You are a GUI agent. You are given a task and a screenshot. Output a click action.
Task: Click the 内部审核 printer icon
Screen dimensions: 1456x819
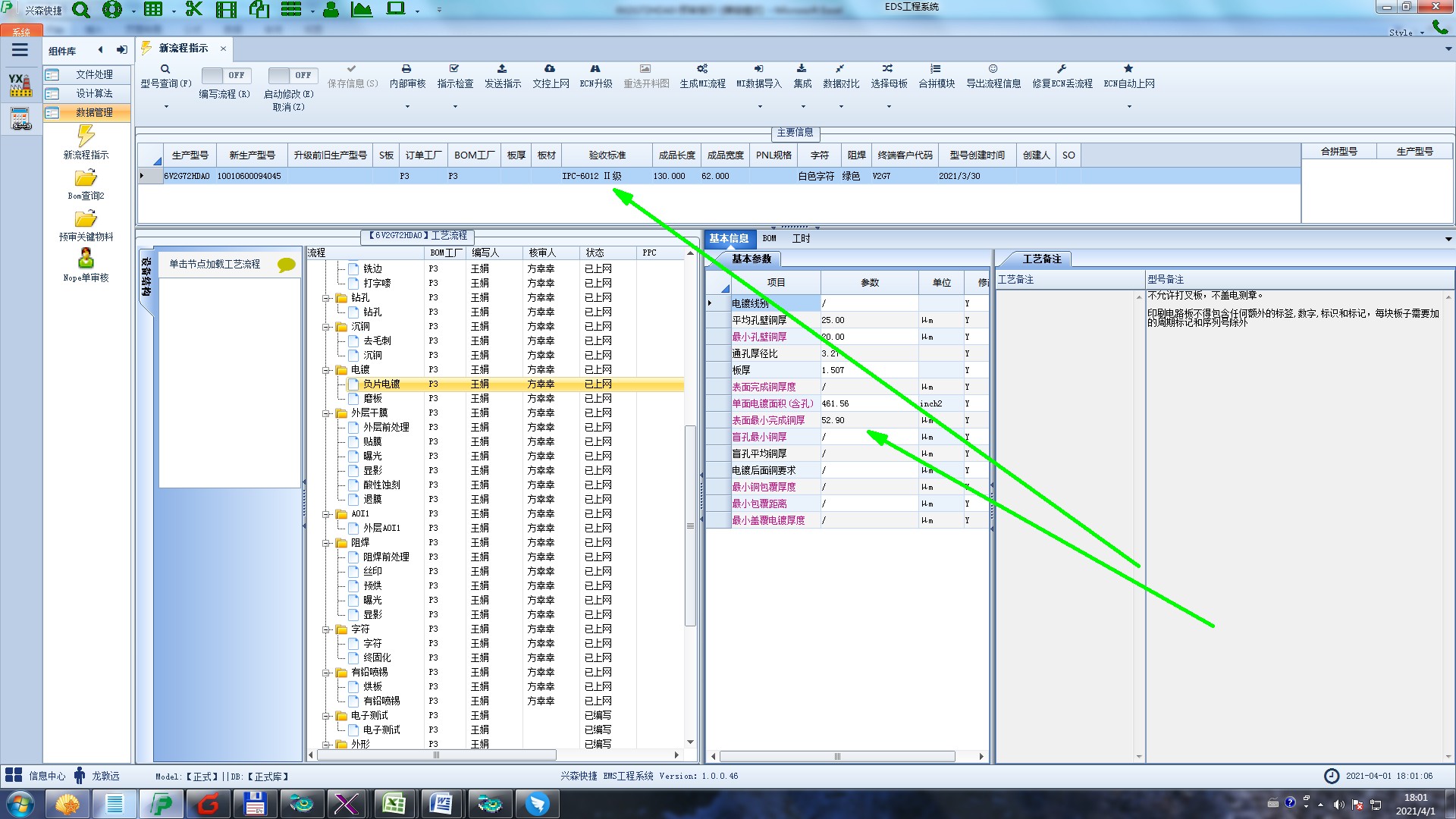point(406,69)
